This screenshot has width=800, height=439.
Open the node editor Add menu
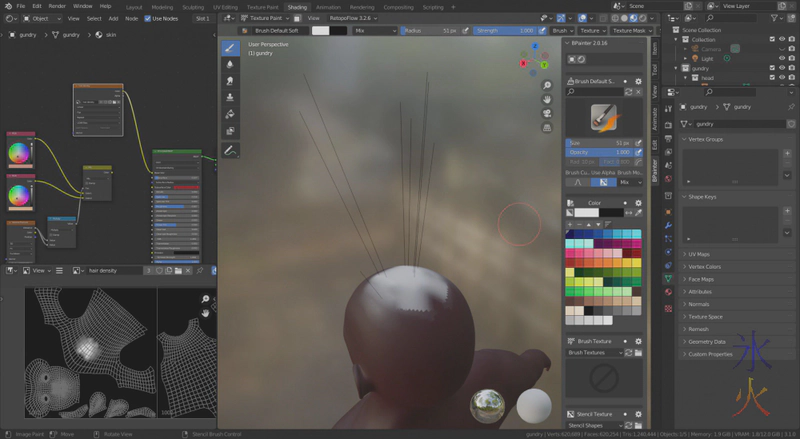(x=113, y=18)
